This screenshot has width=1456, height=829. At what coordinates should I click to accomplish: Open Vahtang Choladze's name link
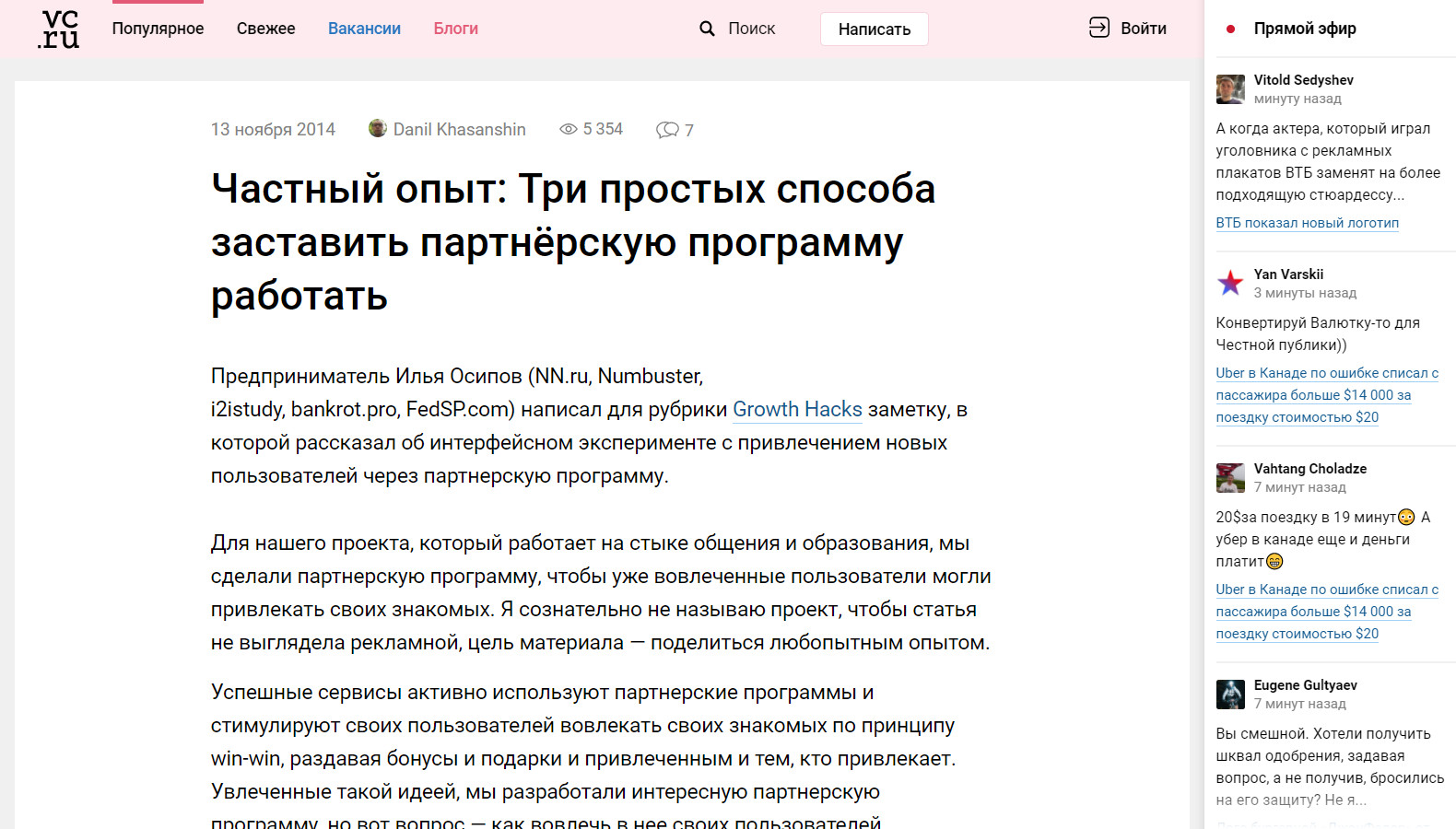coord(1309,469)
